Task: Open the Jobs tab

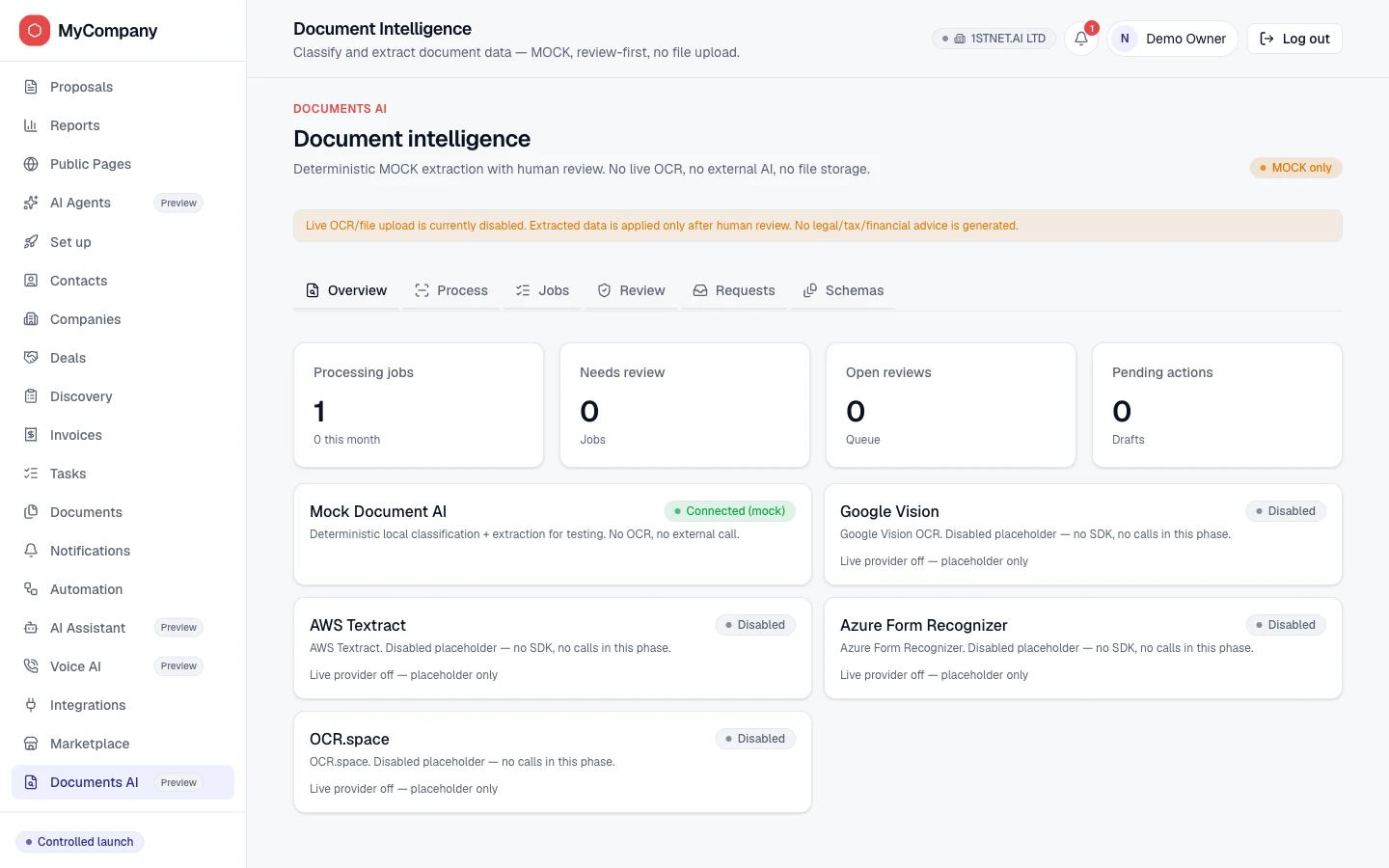Action: click(x=542, y=290)
